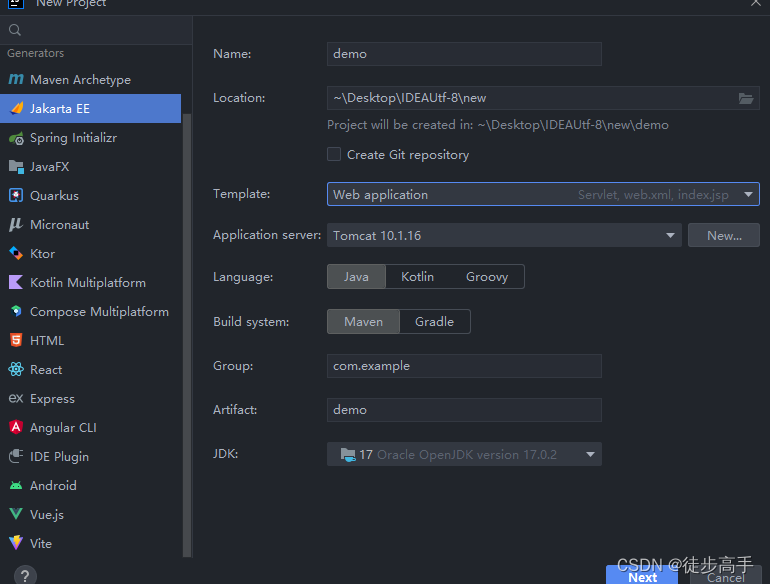Select the Express list entry
The height and width of the screenshot is (584, 770).
[x=91, y=398]
